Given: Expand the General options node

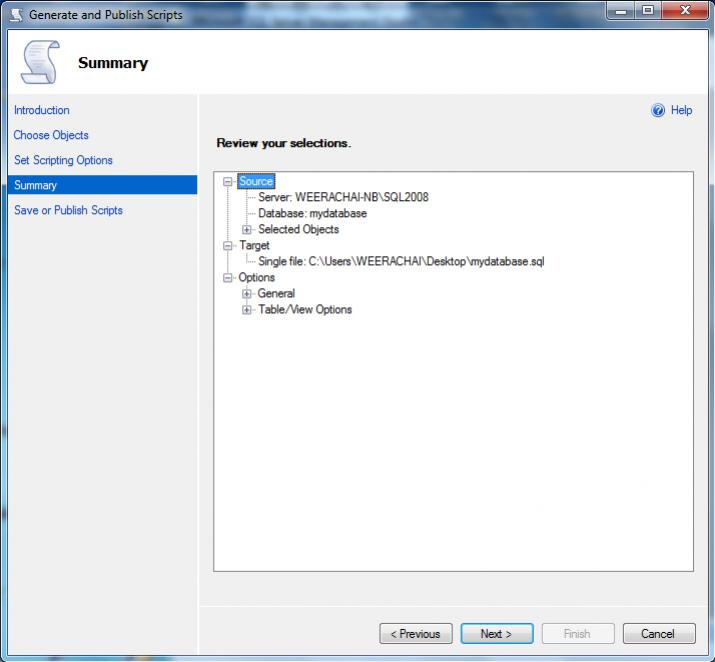Looking at the screenshot, I should point(246,294).
